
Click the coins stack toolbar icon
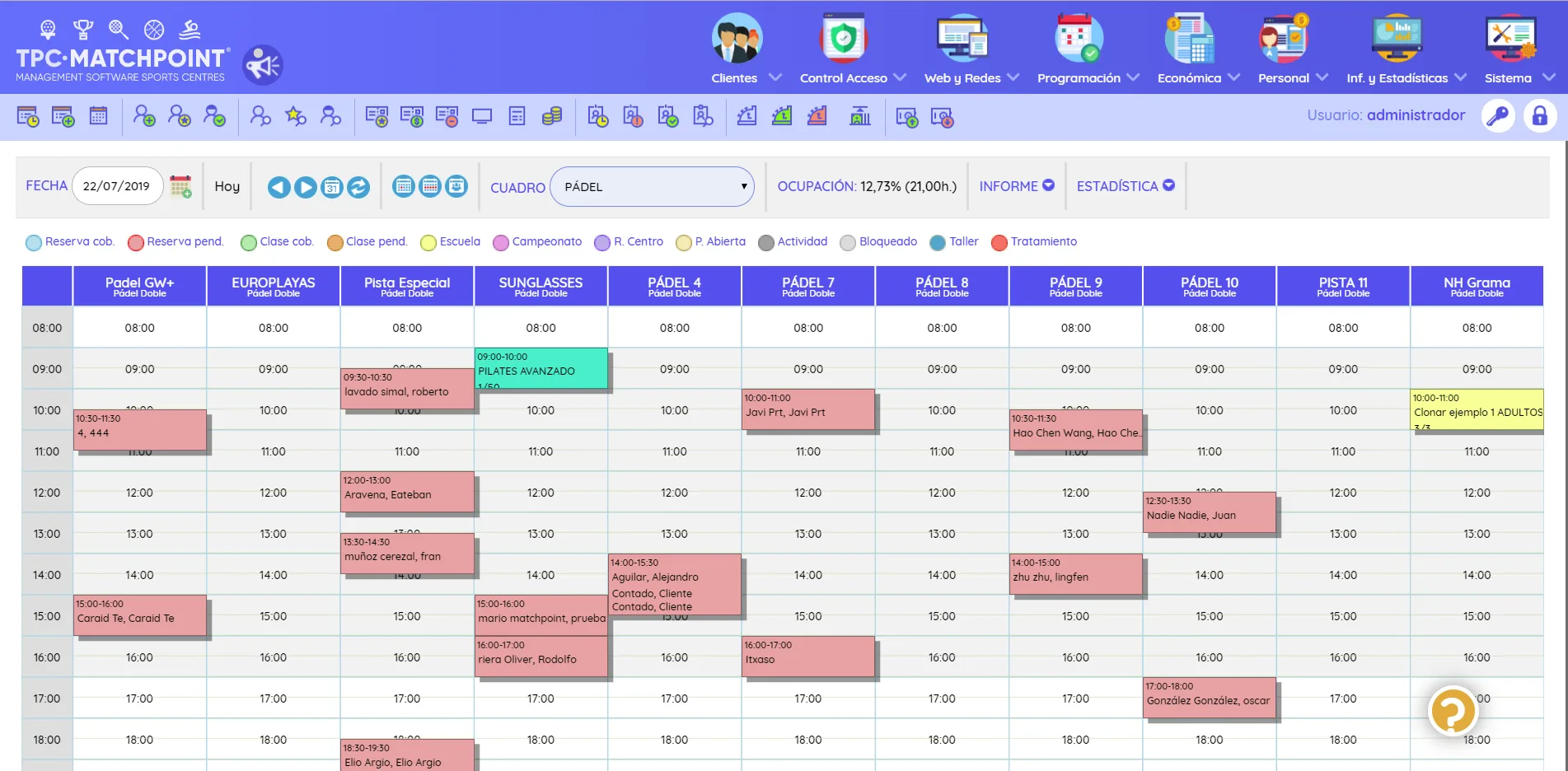pos(552,116)
